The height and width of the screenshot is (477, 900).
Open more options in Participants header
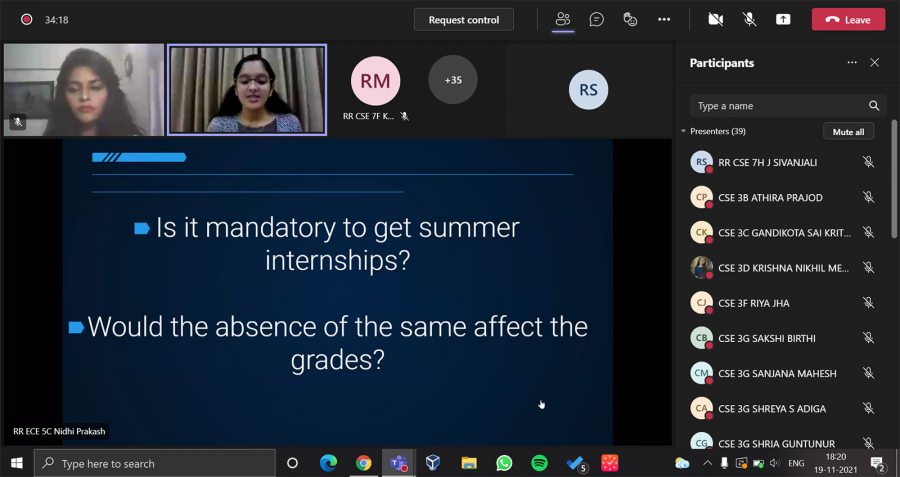(x=852, y=62)
